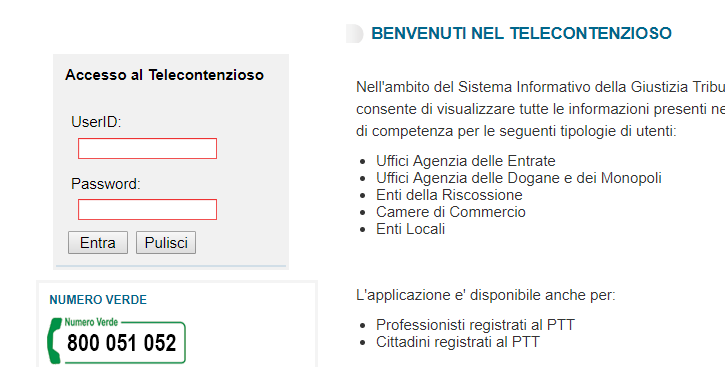The height and width of the screenshot is (367, 725).
Task: Click the green phone handset icon
Action: coord(55,341)
